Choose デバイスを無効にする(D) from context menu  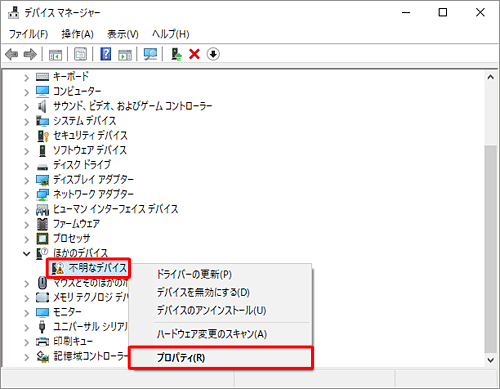coord(220,292)
